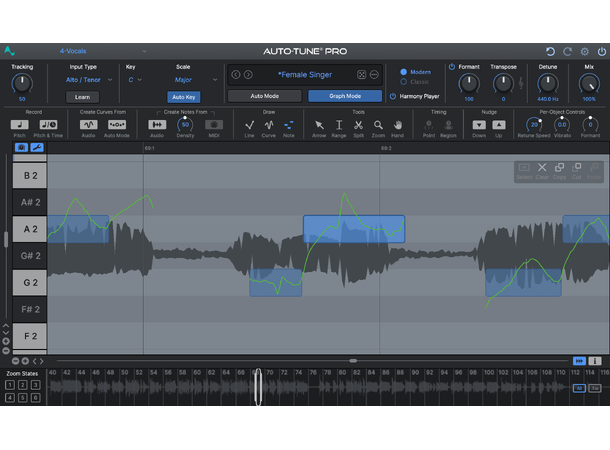Click the Female Singer preset name
Screen dimensions: 610x450
tap(305, 75)
